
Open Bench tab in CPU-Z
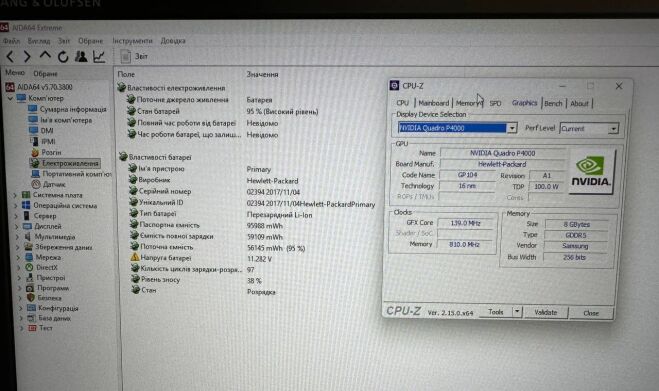point(553,103)
